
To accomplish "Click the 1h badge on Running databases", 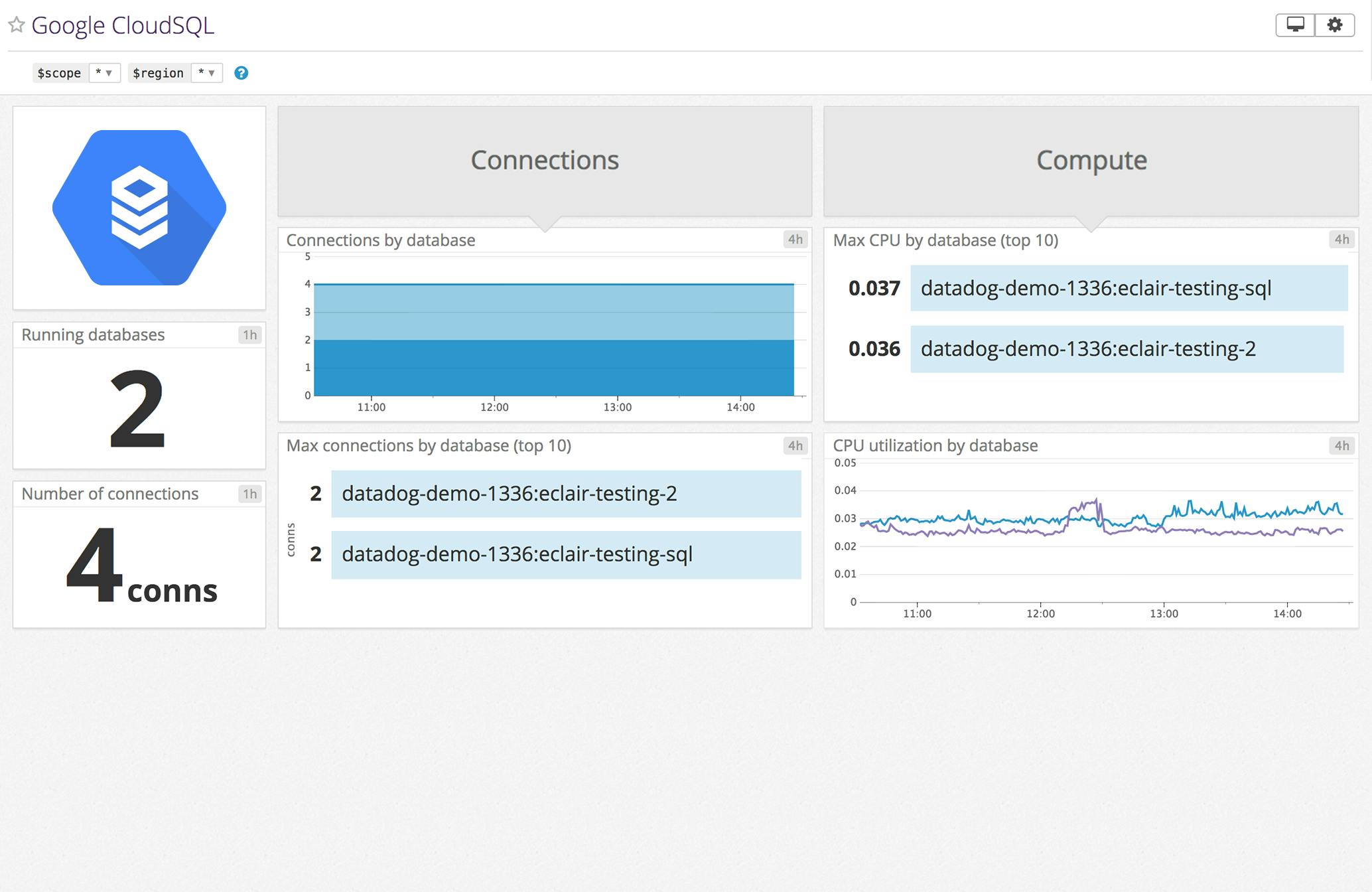I will coord(249,335).
